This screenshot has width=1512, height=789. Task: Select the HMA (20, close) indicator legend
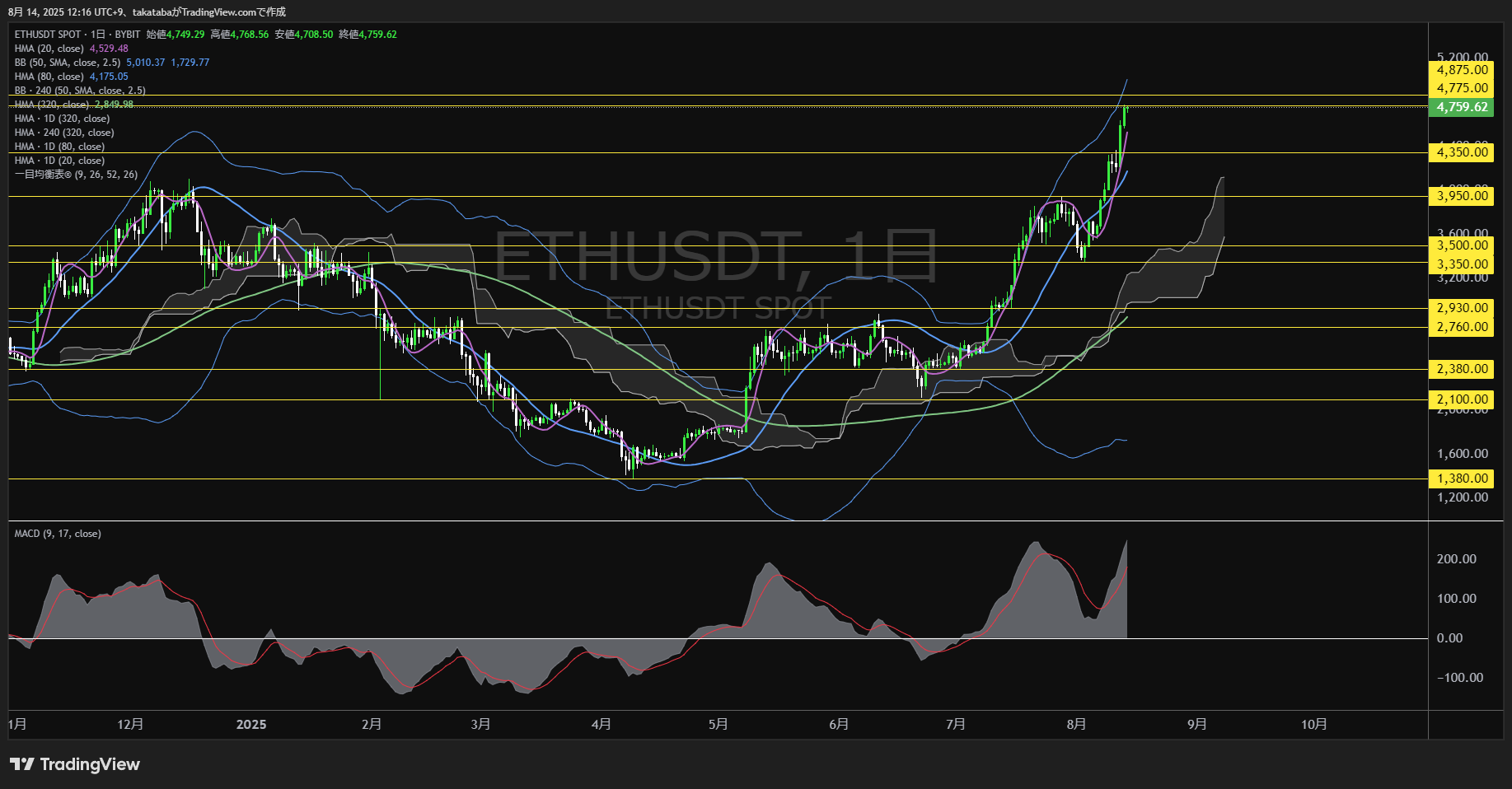coord(72,49)
